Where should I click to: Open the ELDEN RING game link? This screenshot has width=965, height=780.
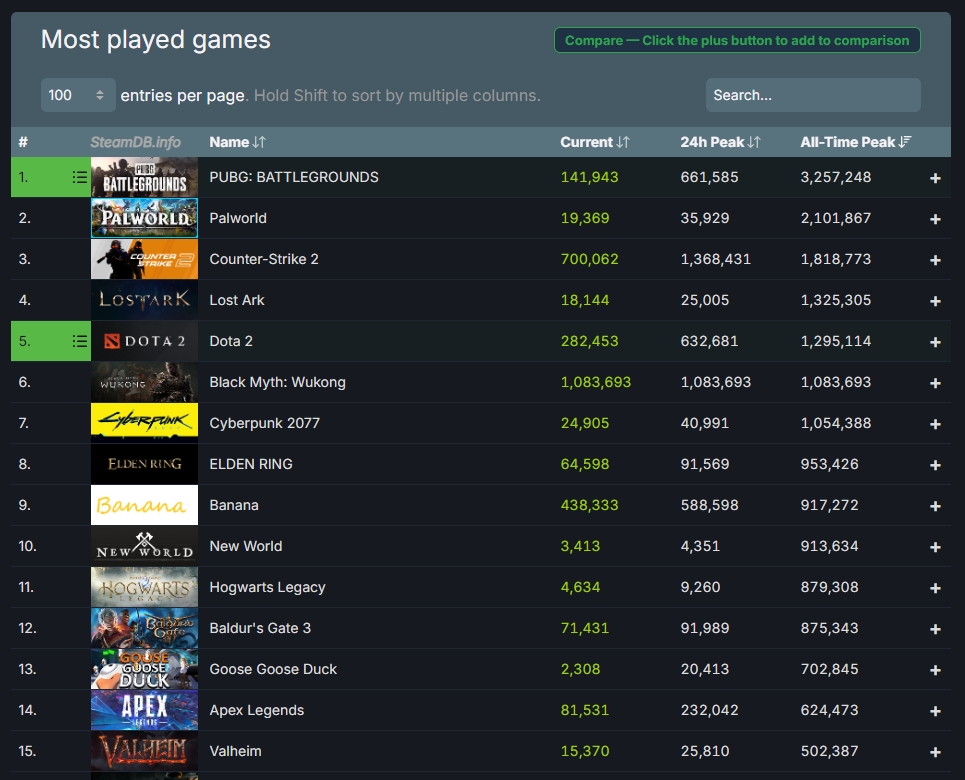250,464
